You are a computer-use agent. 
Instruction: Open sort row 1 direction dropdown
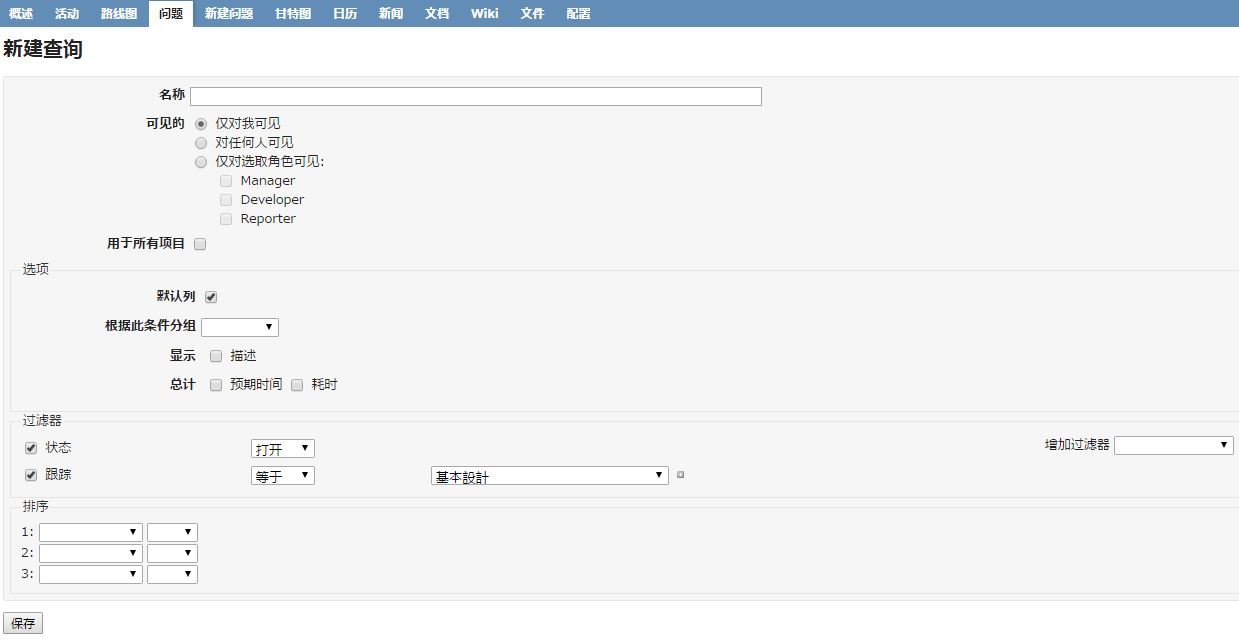pyautogui.click(x=172, y=532)
